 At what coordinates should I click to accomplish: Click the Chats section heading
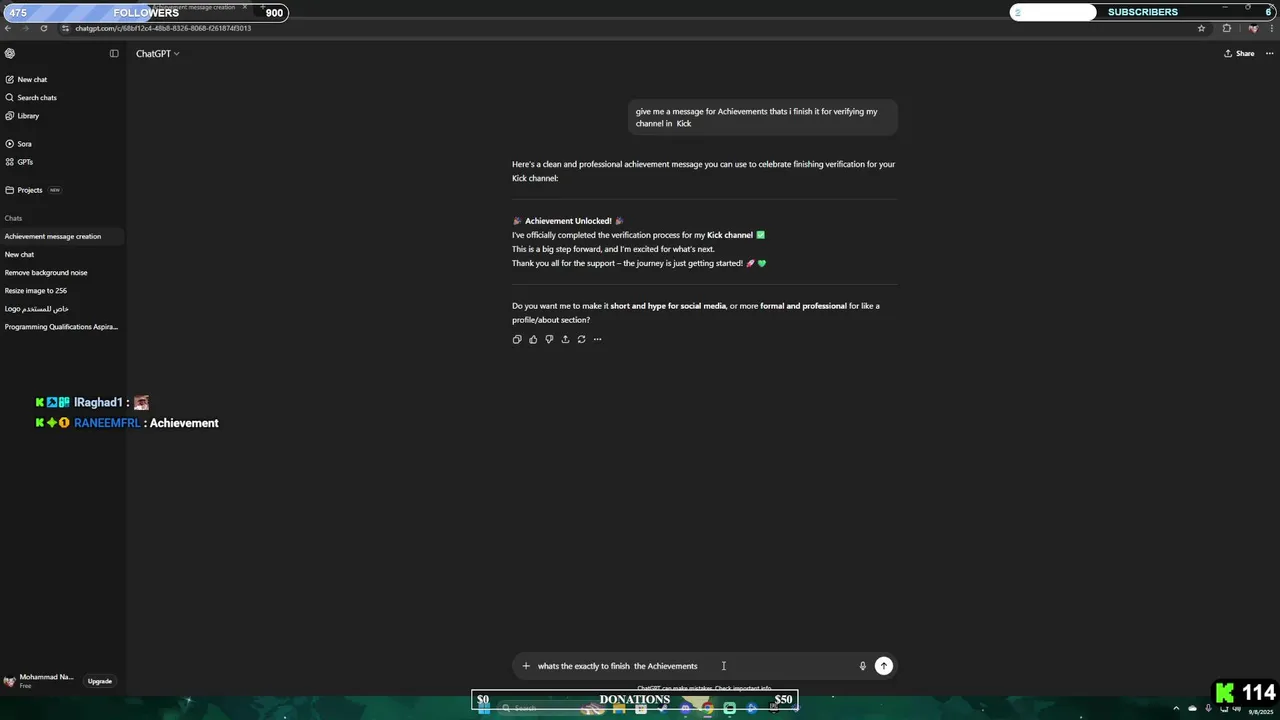point(13,218)
